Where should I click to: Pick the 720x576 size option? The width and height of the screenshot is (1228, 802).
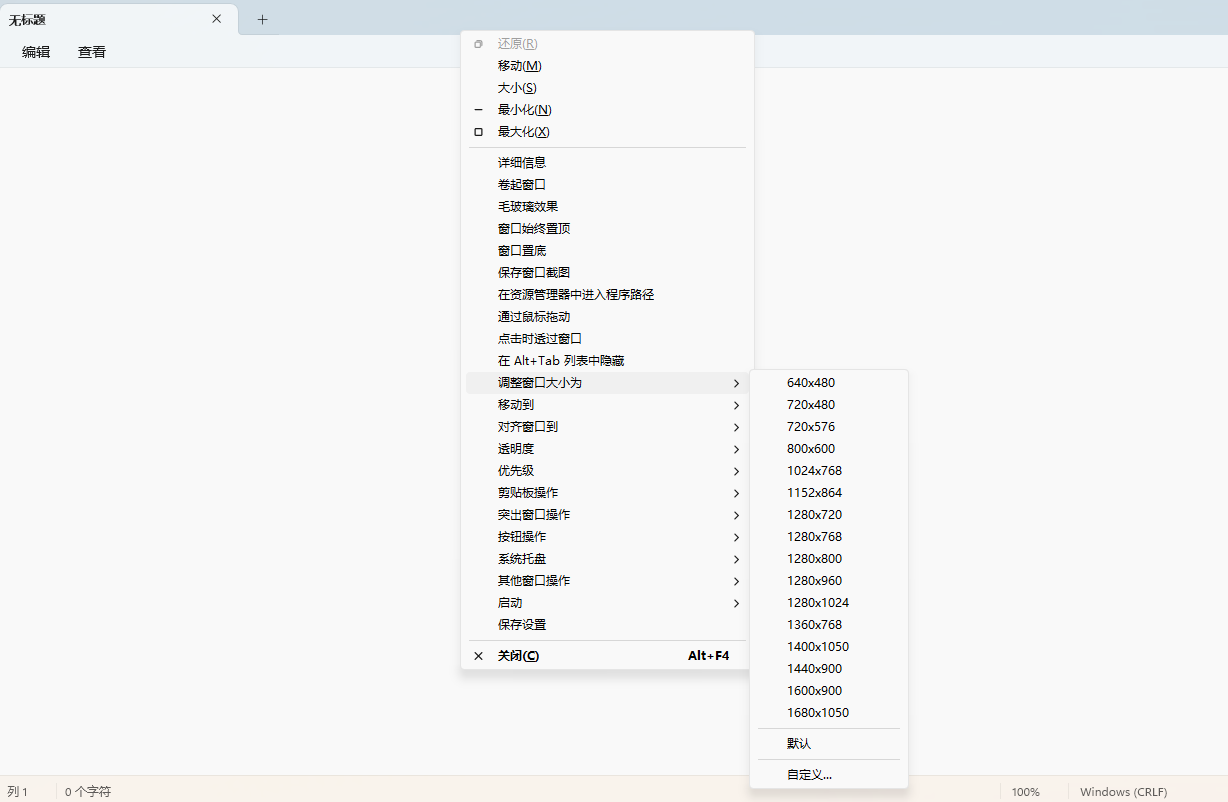point(829,426)
